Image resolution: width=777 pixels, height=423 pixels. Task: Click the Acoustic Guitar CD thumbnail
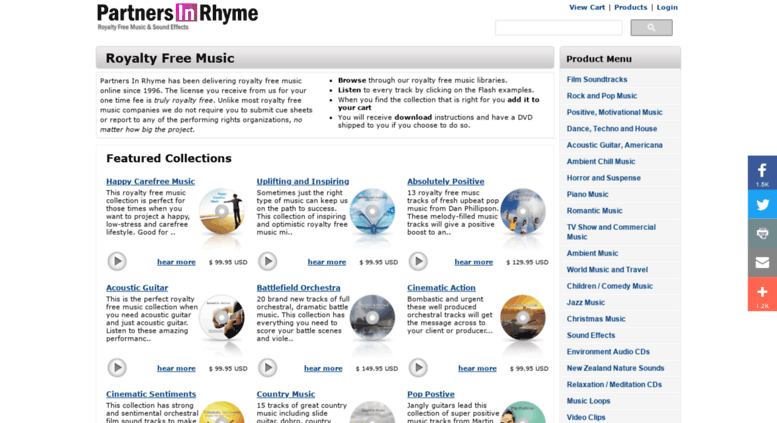[222, 318]
